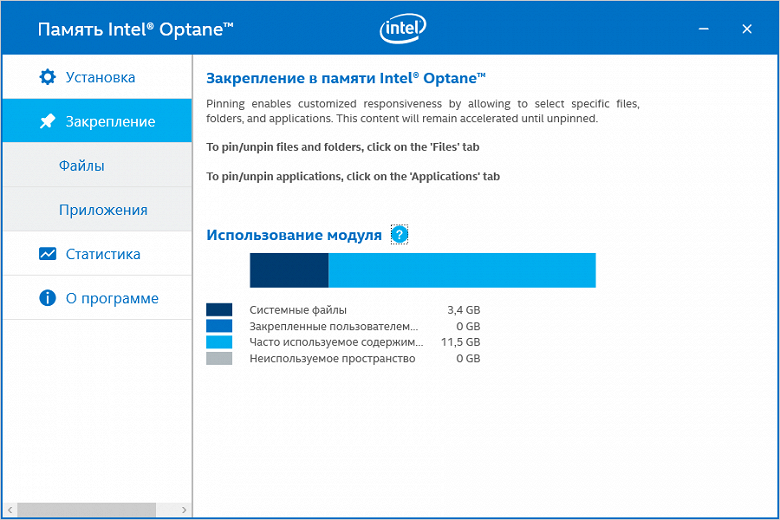Click the chart icon beside Статистика
Image resolution: width=780 pixels, height=520 pixels.
pos(47,254)
